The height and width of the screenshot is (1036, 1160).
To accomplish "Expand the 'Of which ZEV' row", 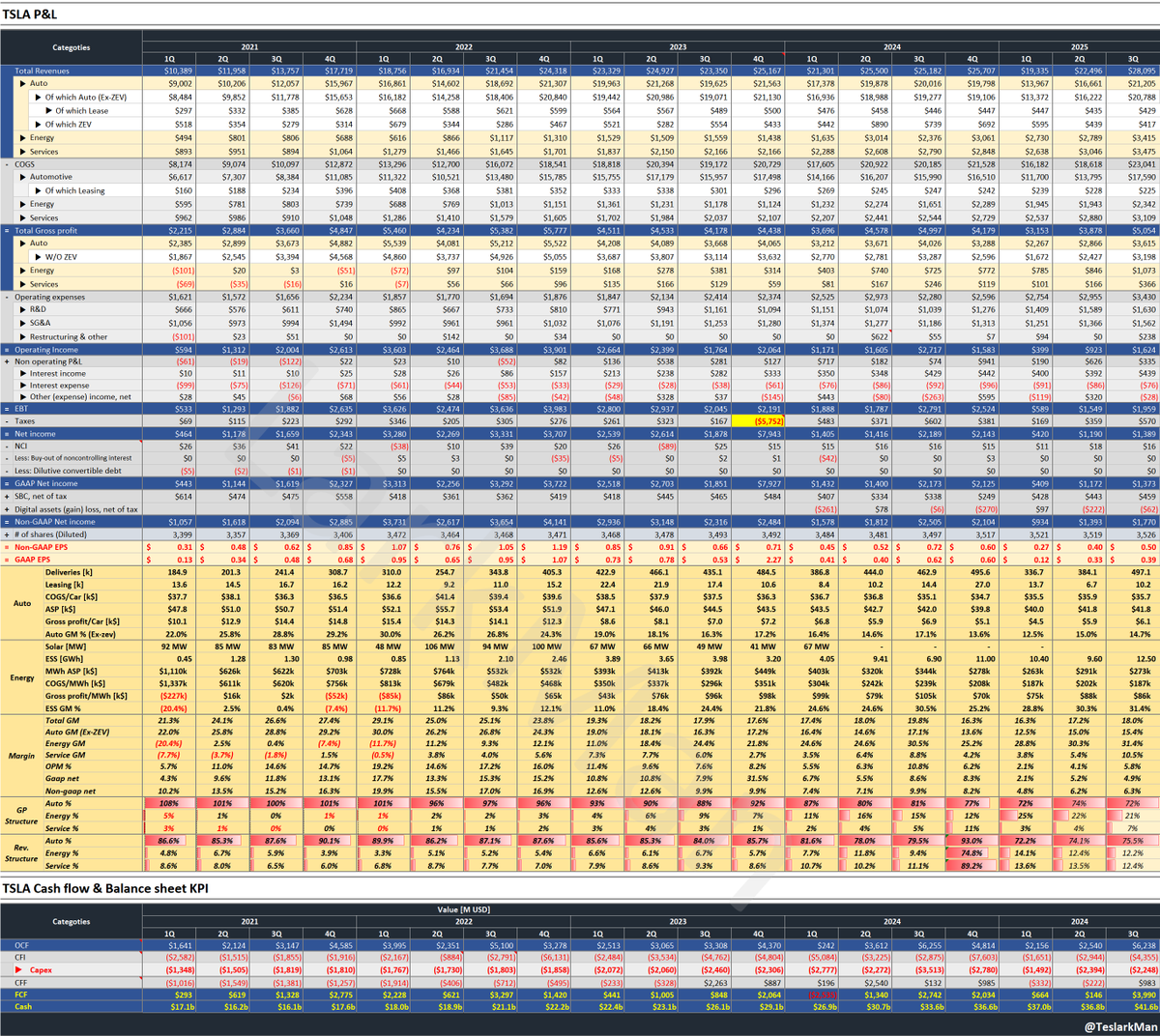I will point(40,125).
